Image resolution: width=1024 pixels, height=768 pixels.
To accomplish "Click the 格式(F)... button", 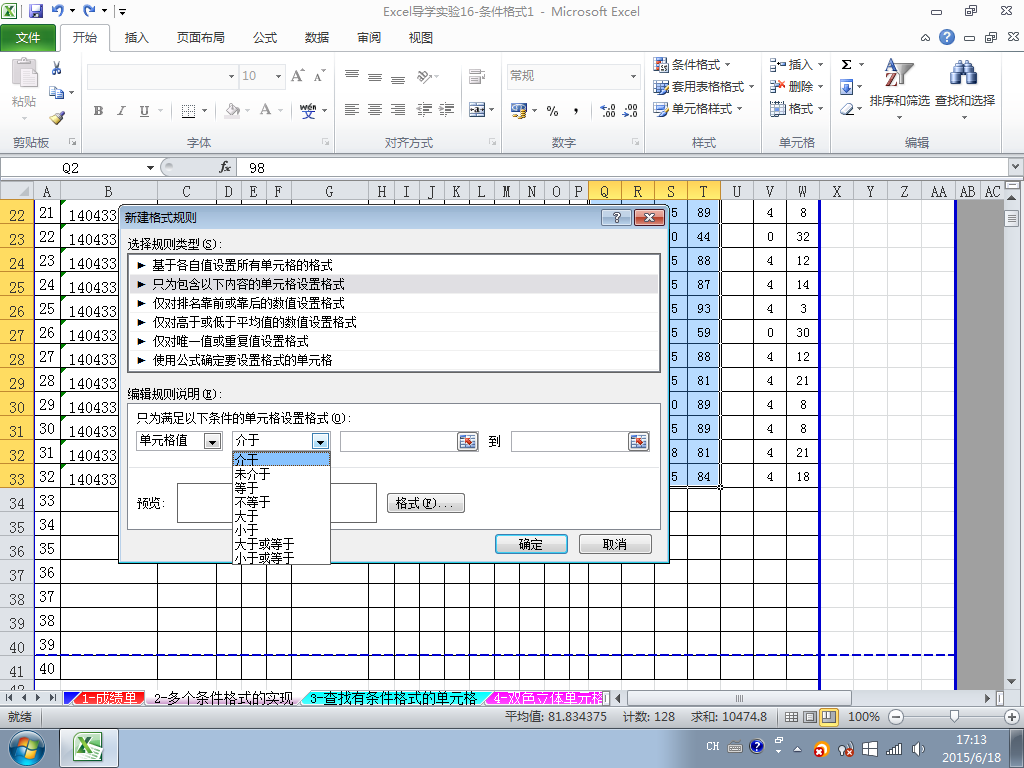I will point(425,503).
